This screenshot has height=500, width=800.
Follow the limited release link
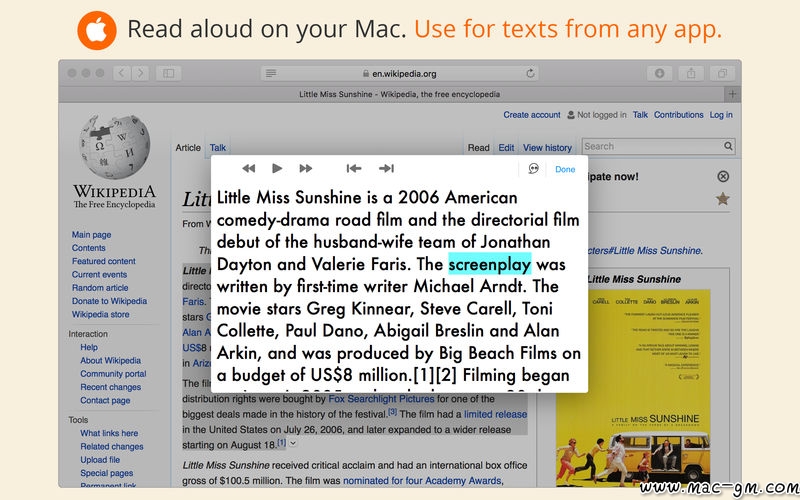pyautogui.click(x=495, y=414)
